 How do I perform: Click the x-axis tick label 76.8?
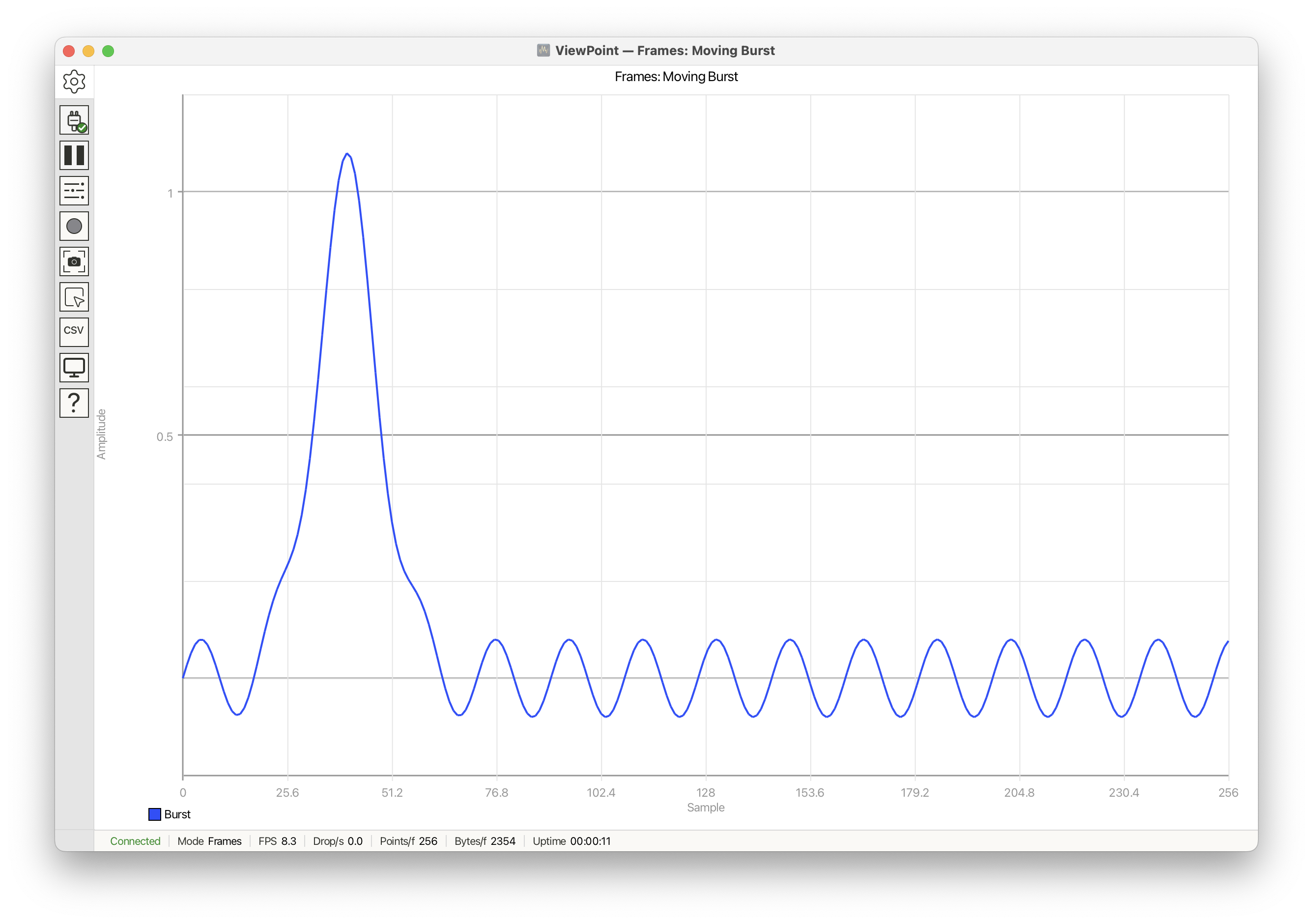(x=496, y=792)
